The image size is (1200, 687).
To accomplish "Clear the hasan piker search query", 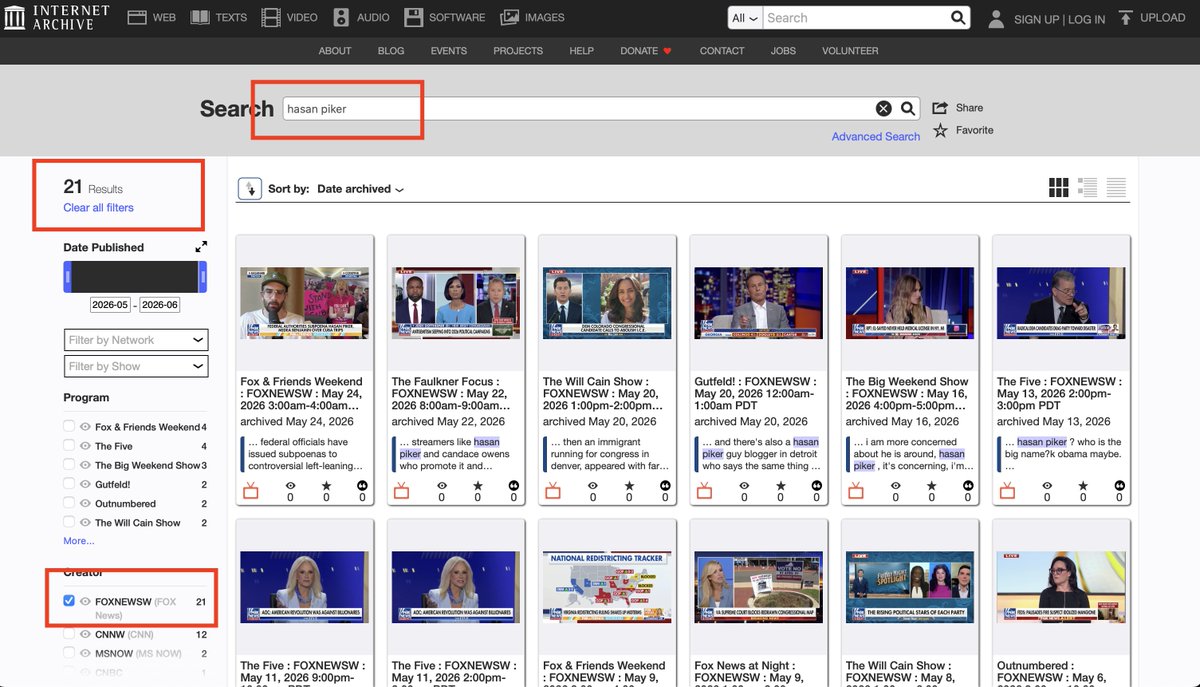I will tap(884, 109).
